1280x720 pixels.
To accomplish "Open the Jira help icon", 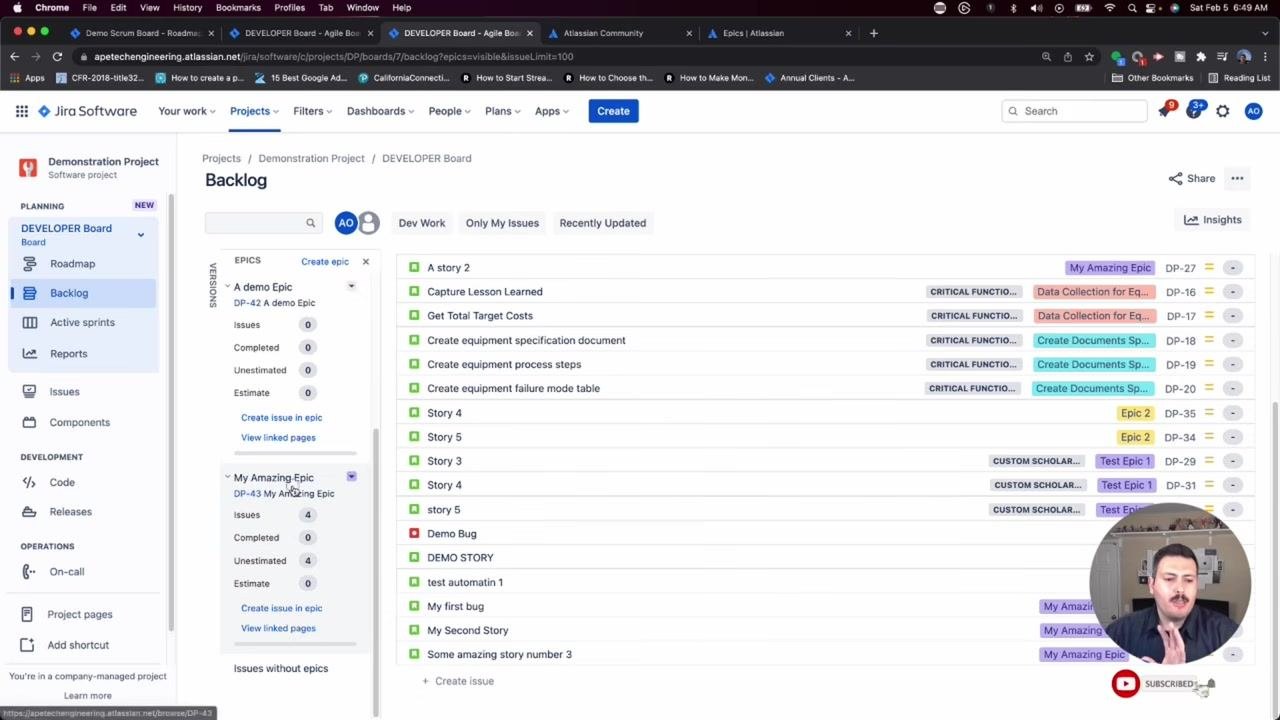I will [1195, 111].
